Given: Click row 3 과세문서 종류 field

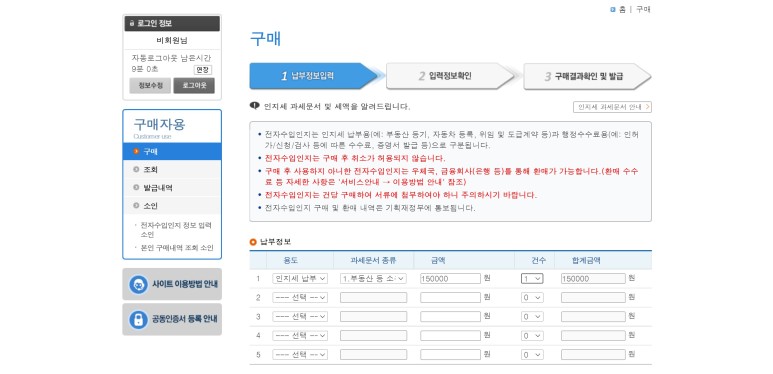Looking at the screenshot, I should coord(373,316).
